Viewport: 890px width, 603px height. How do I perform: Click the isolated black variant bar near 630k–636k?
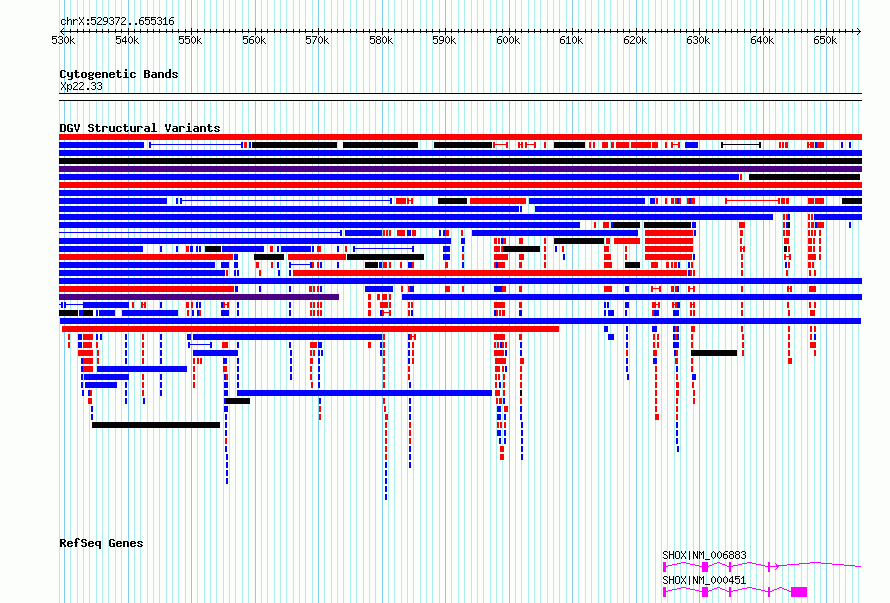(x=714, y=353)
